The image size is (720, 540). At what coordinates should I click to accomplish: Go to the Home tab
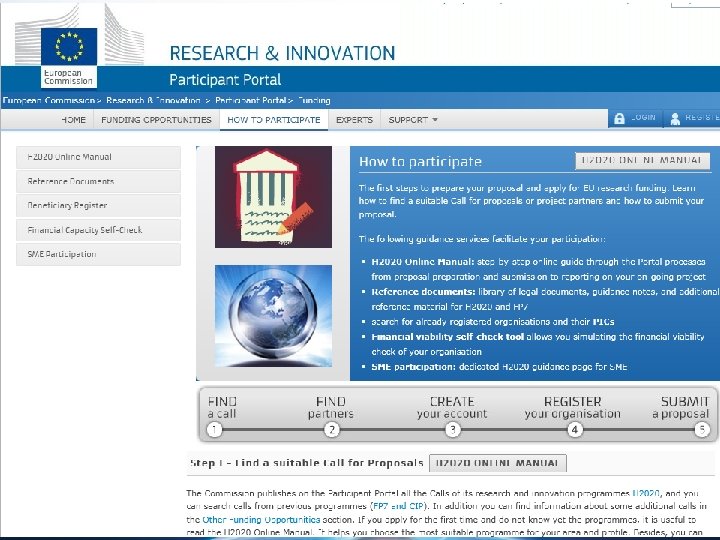click(x=73, y=120)
